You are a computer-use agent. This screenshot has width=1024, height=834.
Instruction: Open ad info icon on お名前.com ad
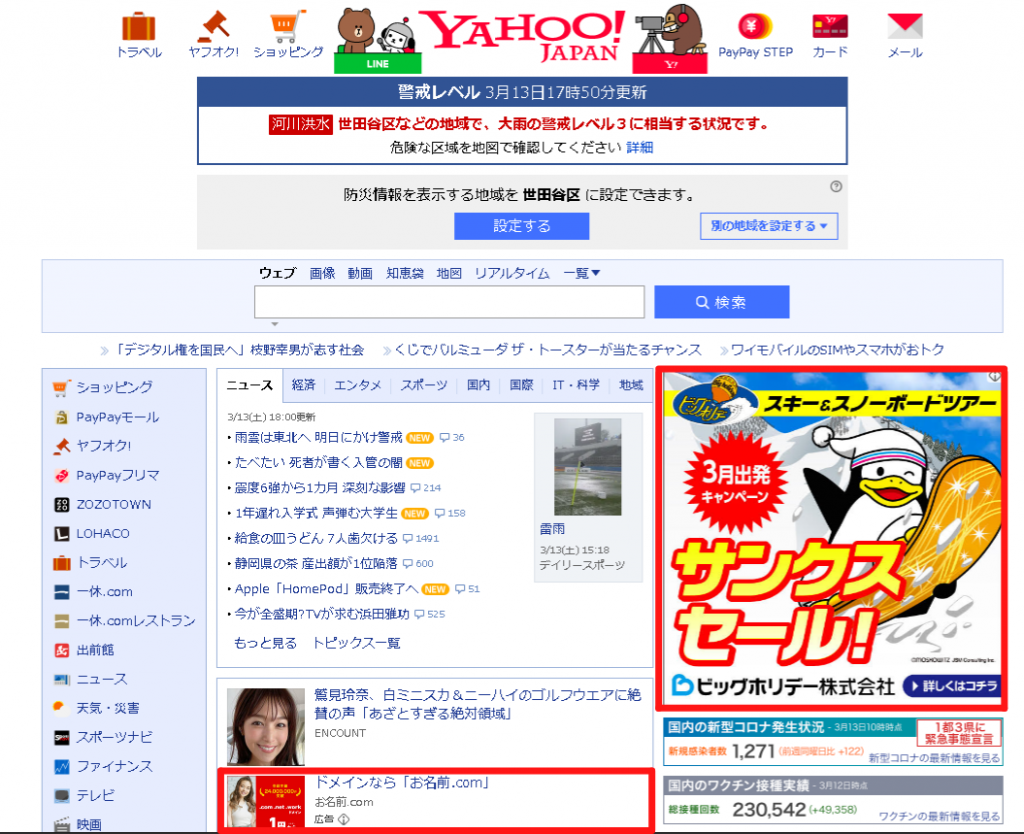[x=344, y=819]
